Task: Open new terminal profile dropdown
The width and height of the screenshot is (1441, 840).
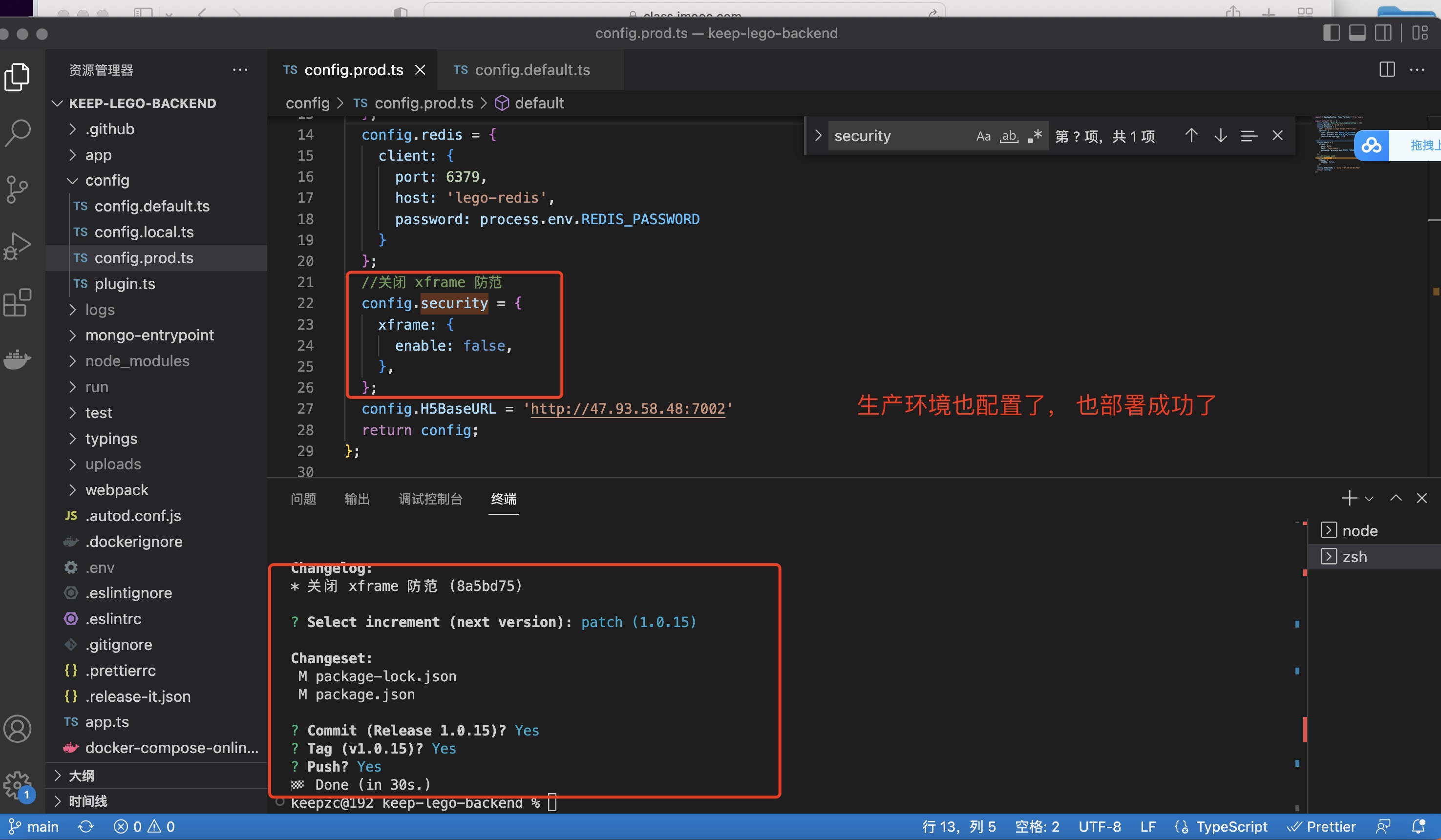Action: click(x=1369, y=499)
